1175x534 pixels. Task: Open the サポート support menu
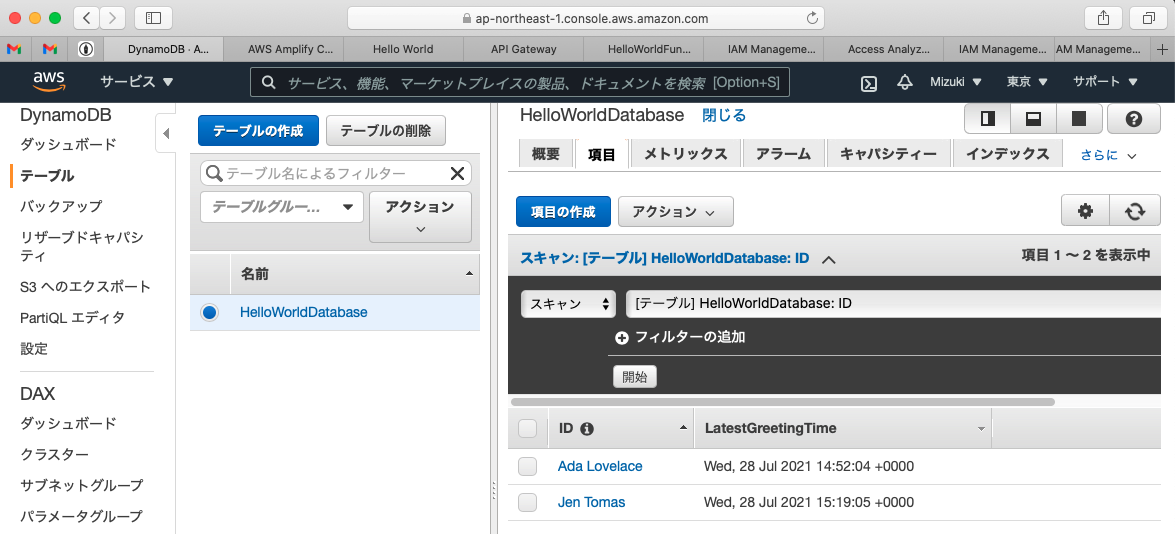(x=1105, y=82)
